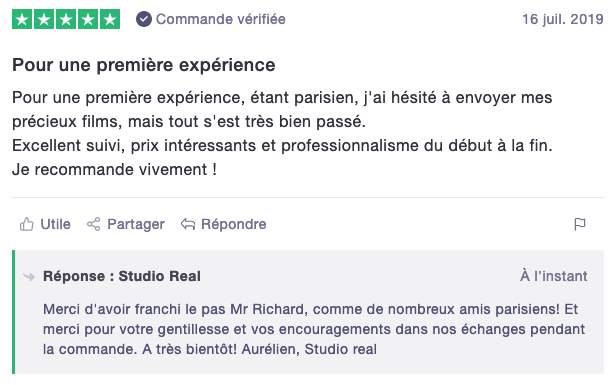Screen dimensions: 613x385
Task: Click the thumbs-up Utile icon
Action: 27,224
